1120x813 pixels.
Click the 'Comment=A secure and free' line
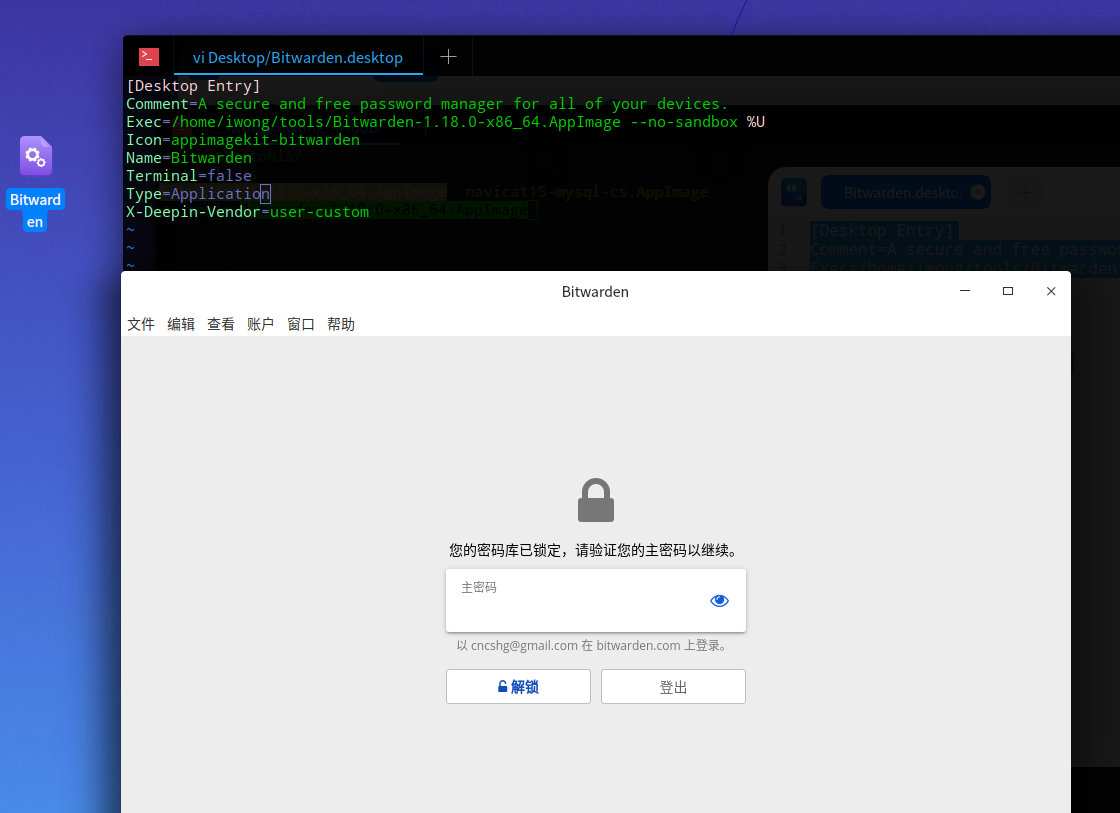point(427,104)
